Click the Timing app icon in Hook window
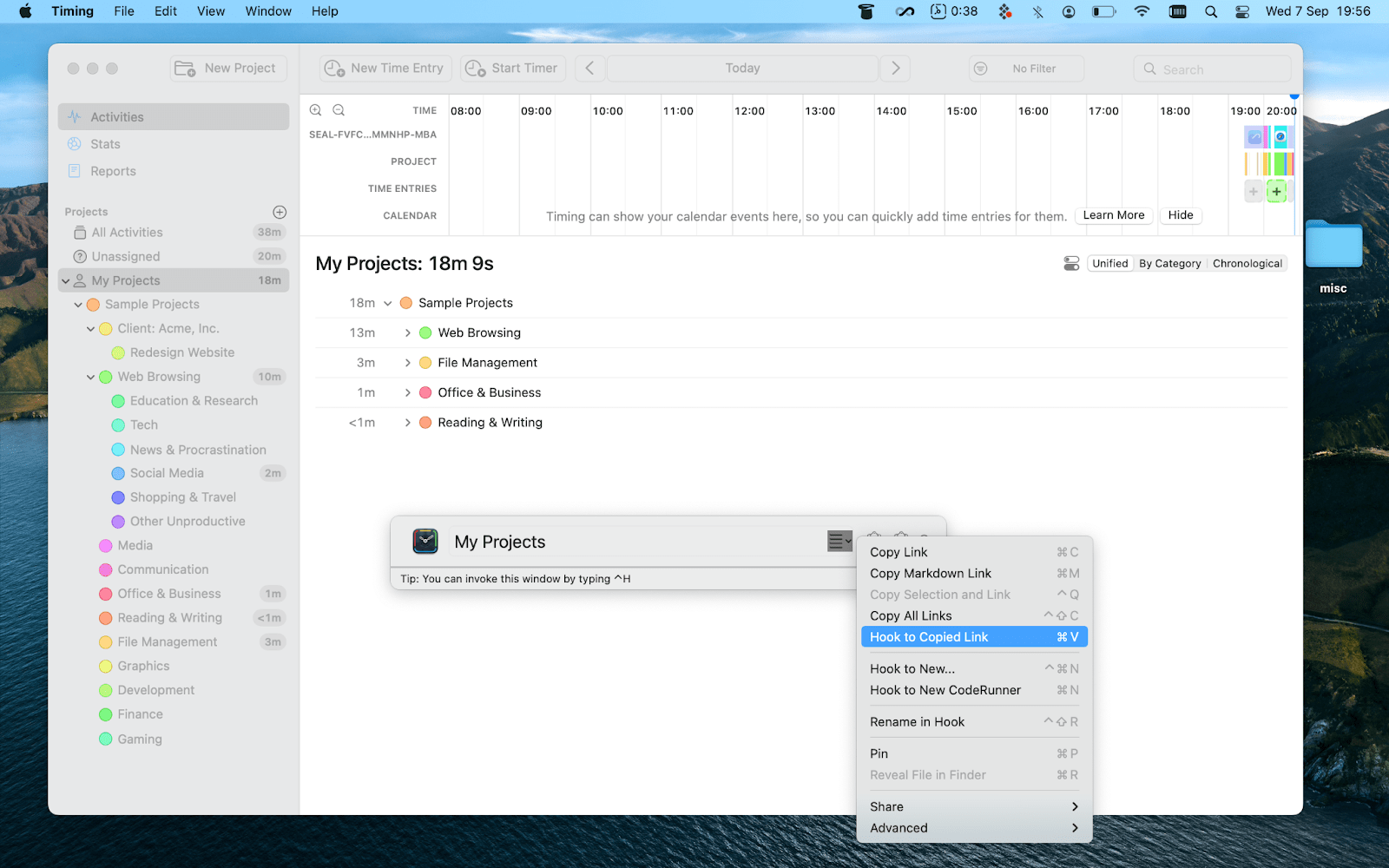This screenshot has height=868, width=1389. coord(425,542)
